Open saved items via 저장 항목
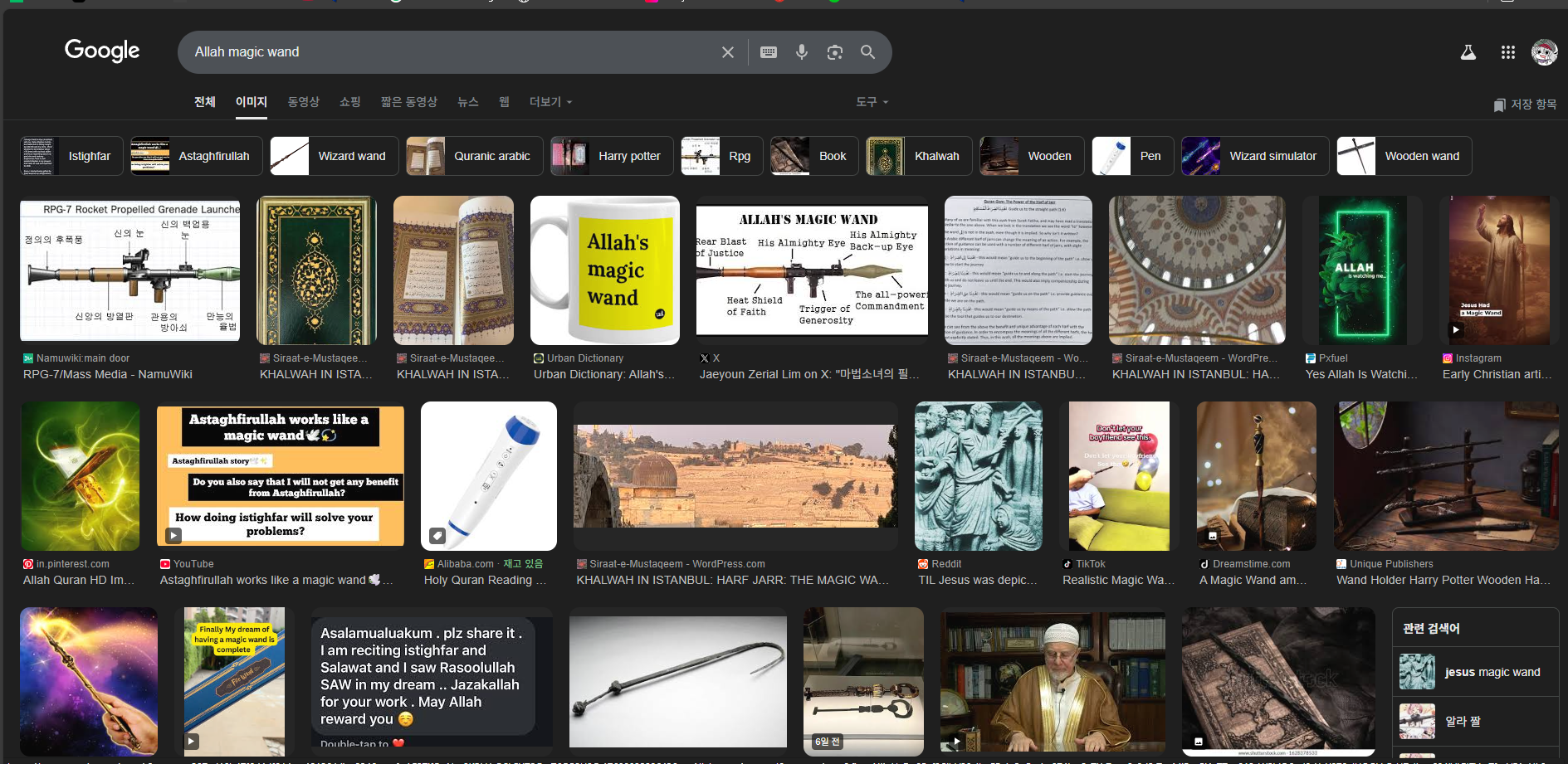1568x764 pixels. point(1524,105)
